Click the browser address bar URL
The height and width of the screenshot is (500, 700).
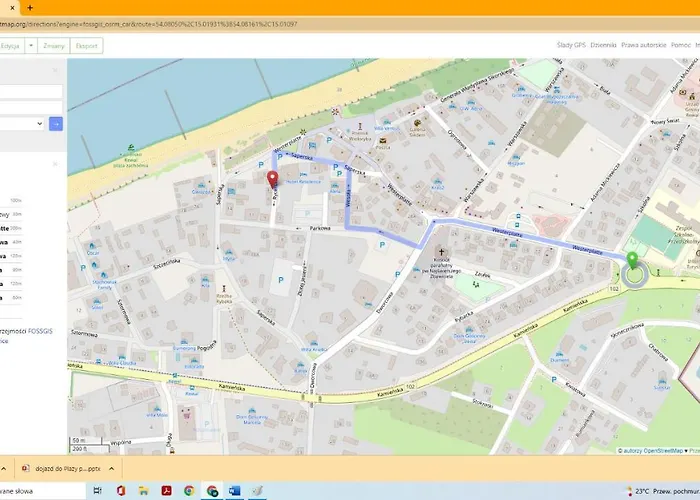(x=150, y=23)
